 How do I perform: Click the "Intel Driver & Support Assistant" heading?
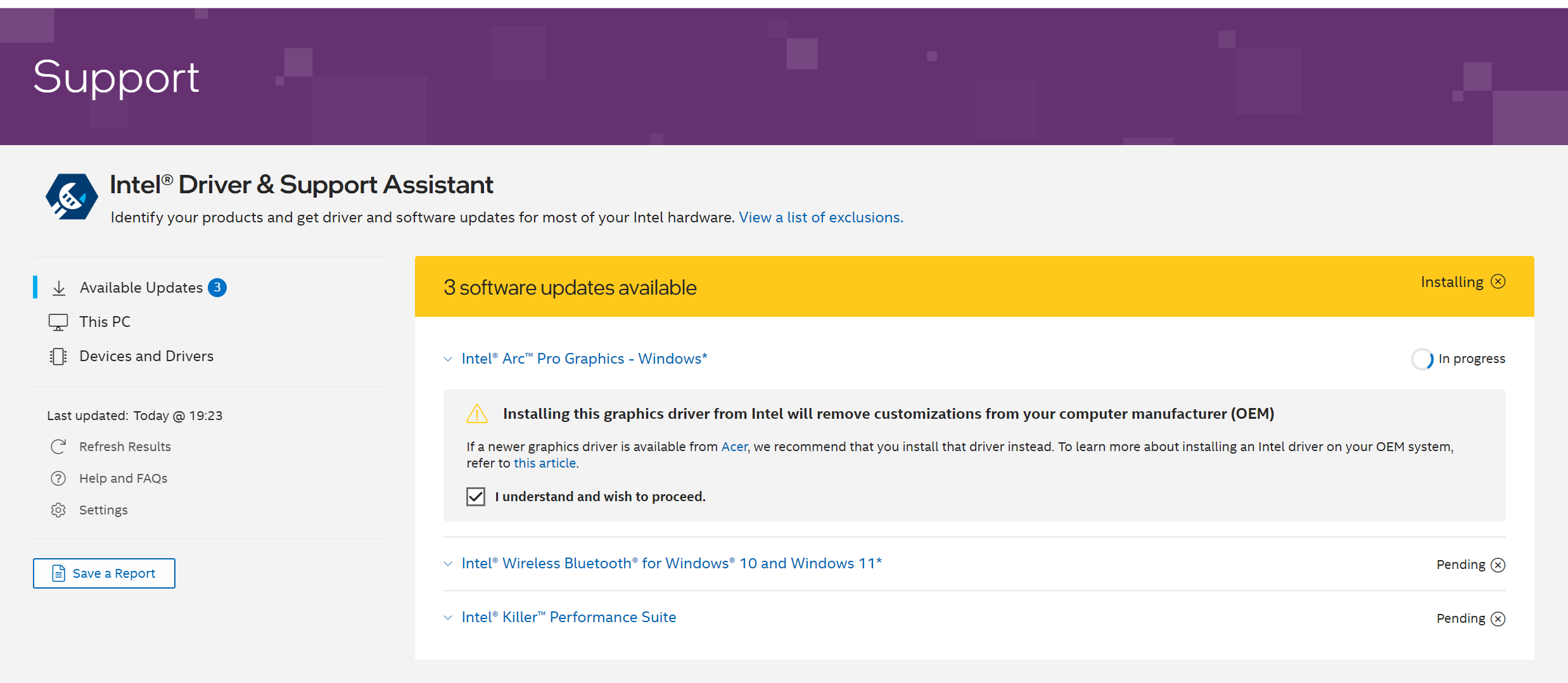pyautogui.click(x=302, y=184)
